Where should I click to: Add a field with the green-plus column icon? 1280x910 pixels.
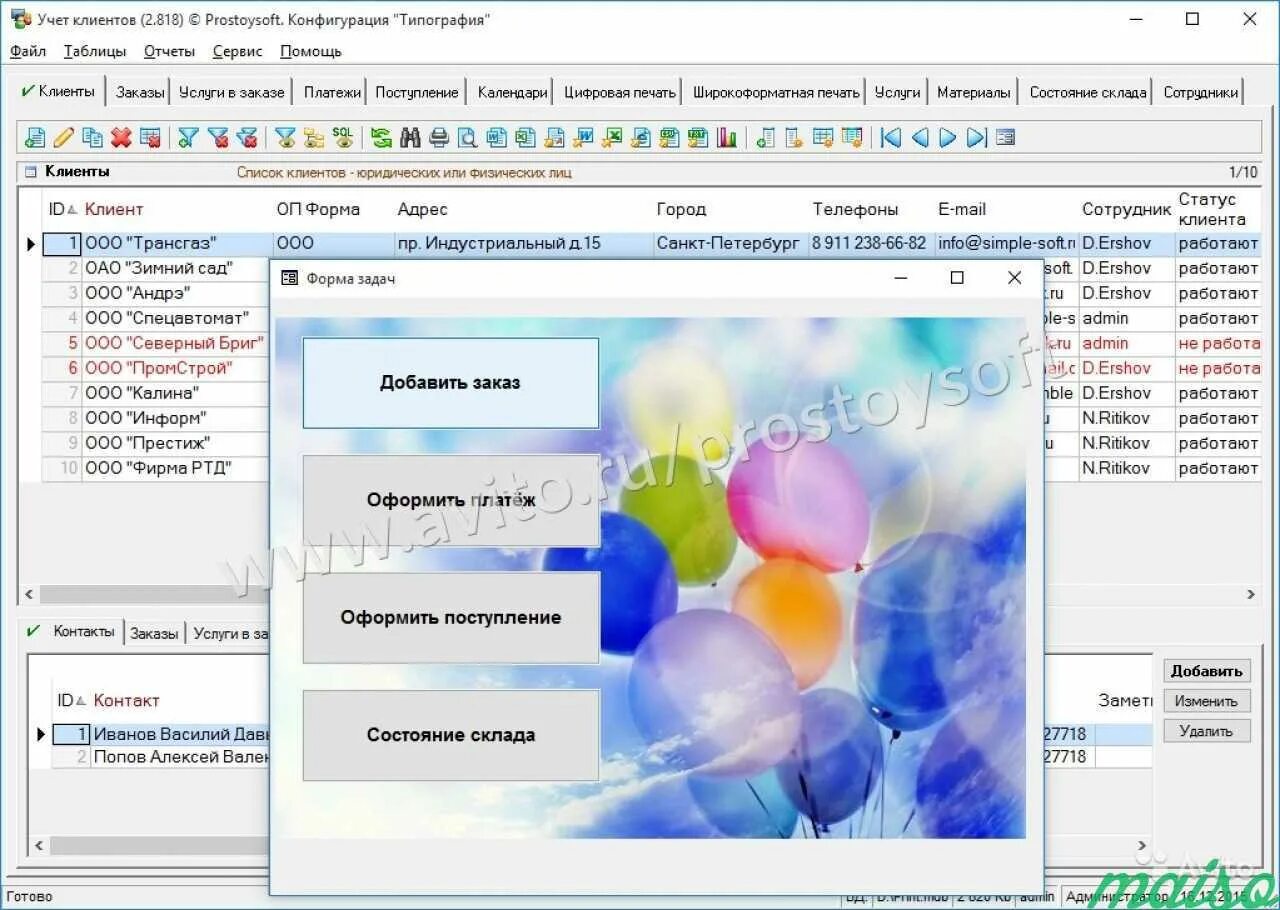pos(765,138)
